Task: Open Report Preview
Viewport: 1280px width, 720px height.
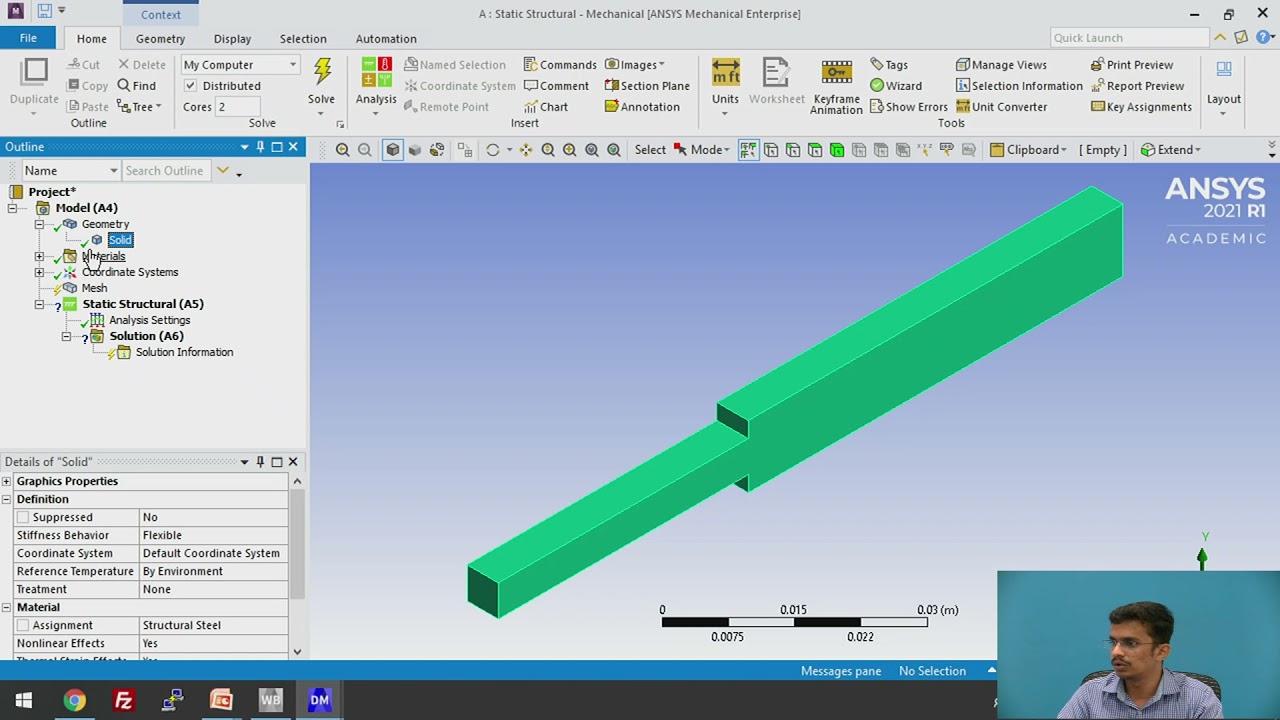Action: coord(1137,86)
